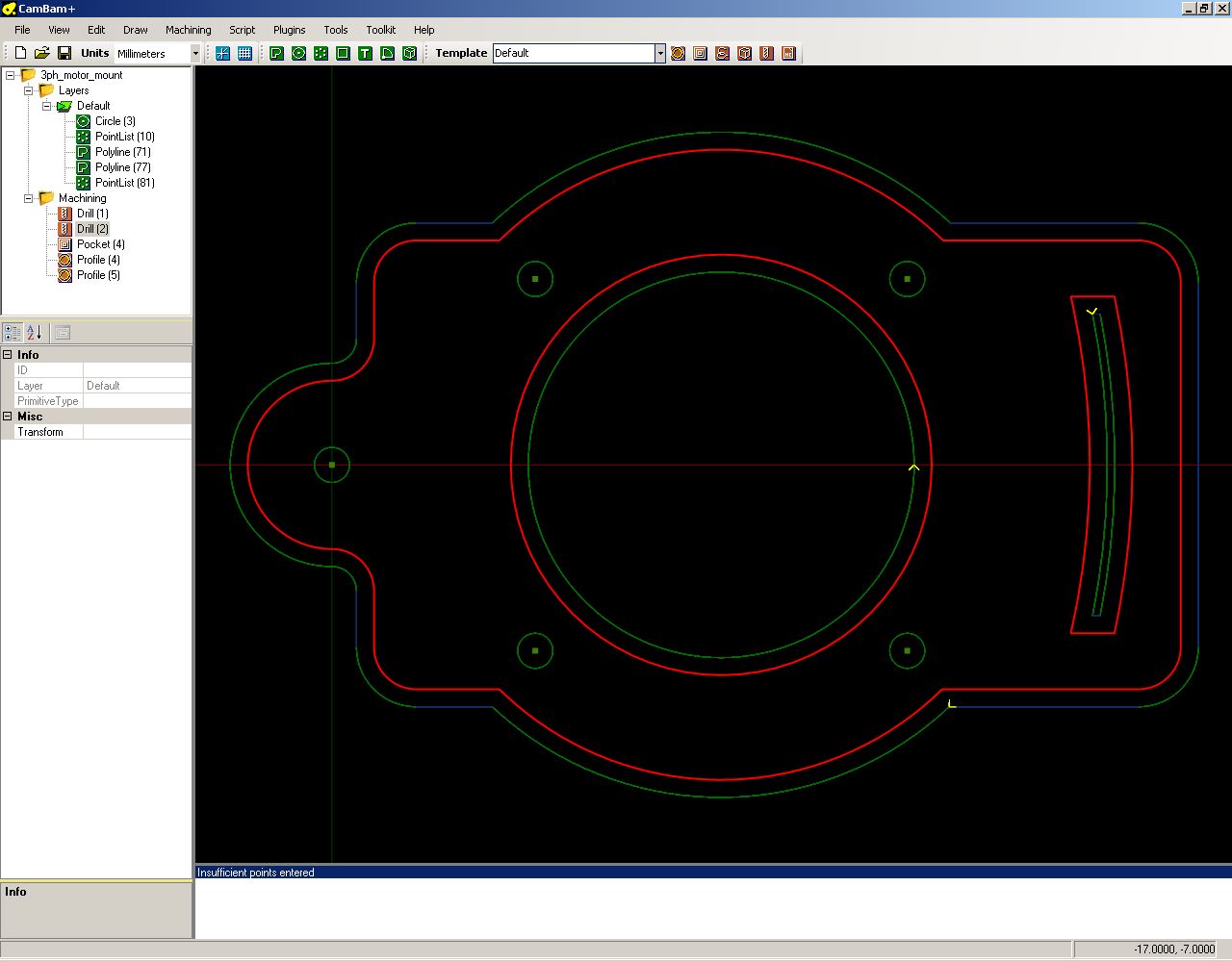Collapse the Info property category
1232x962 pixels.
8,355
